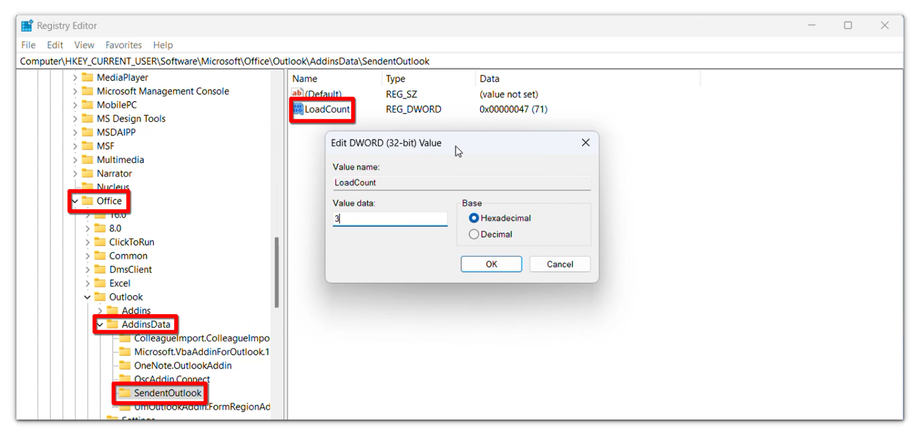Select the MSF tree label
920x437 pixels.
[106, 146]
